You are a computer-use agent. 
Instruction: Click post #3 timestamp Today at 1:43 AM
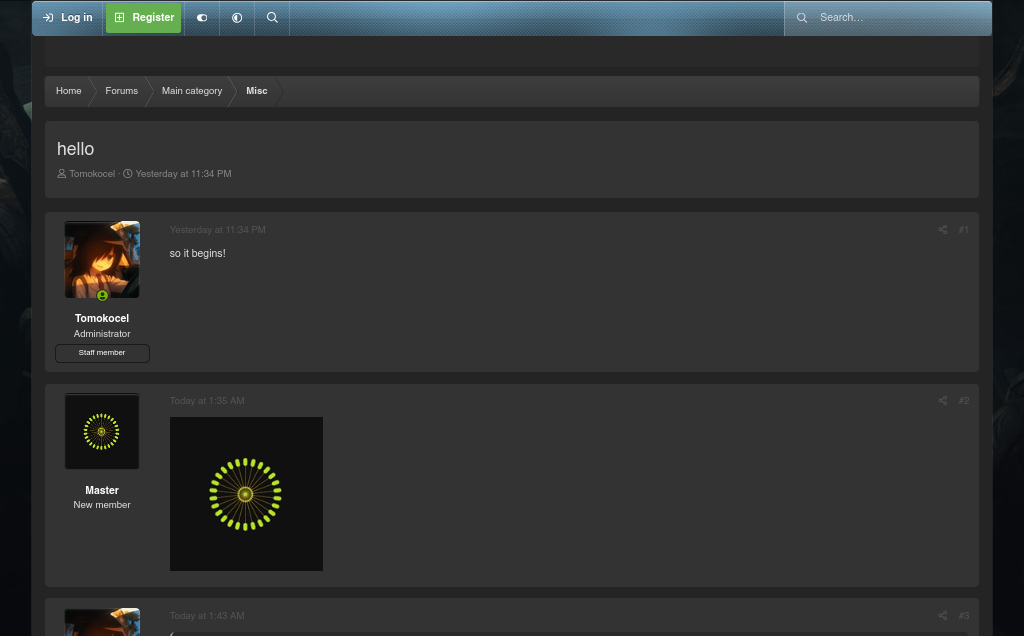[207, 616]
